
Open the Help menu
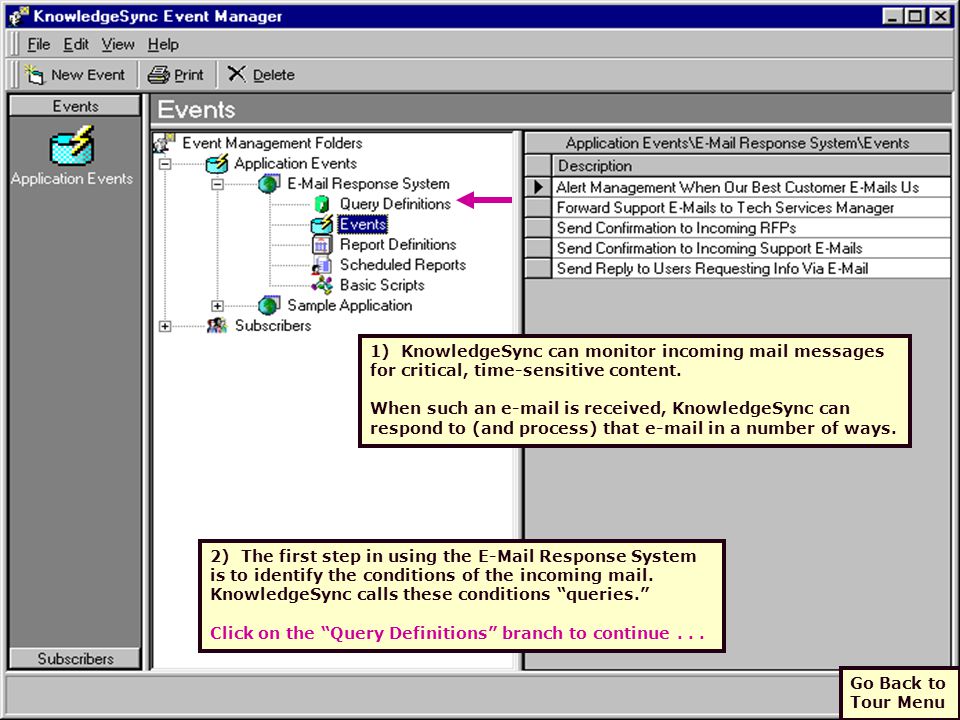[x=163, y=45]
